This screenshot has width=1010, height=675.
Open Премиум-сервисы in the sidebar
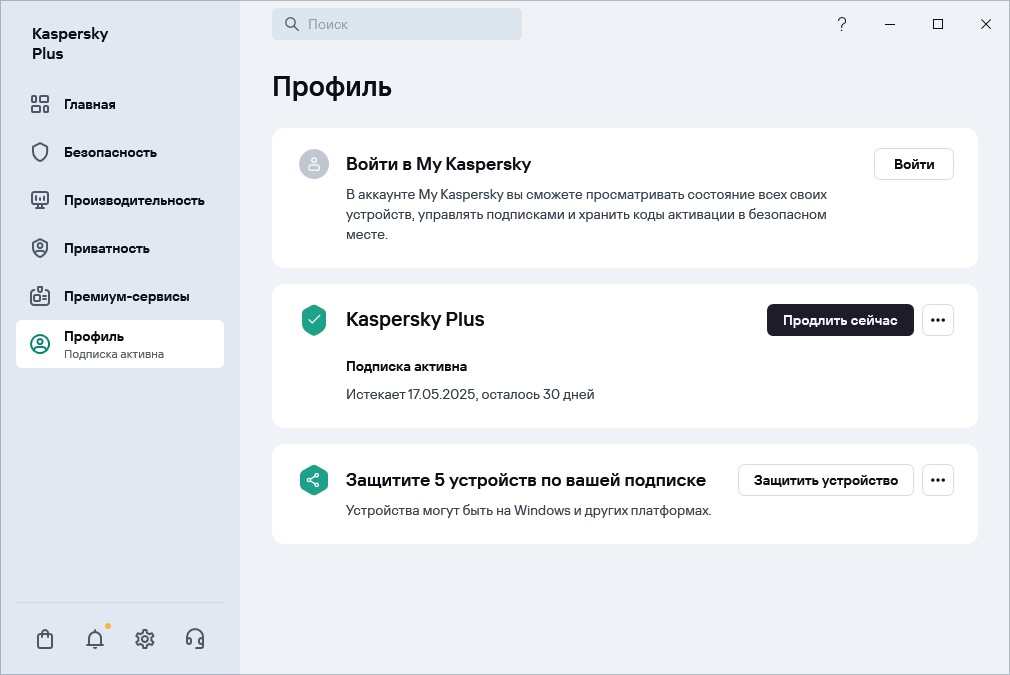pyautogui.click(x=40, y=296)
